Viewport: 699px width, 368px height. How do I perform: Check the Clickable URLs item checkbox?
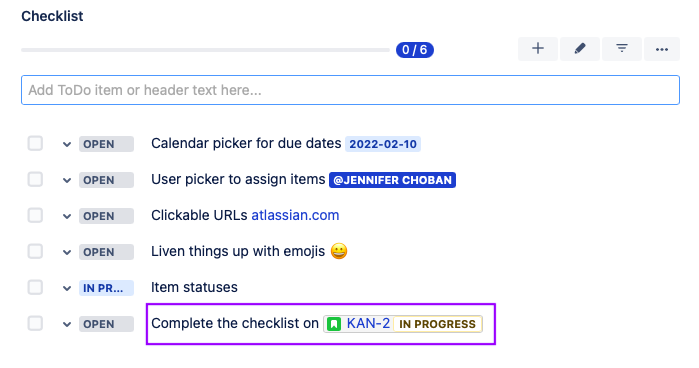pos(35,215)
